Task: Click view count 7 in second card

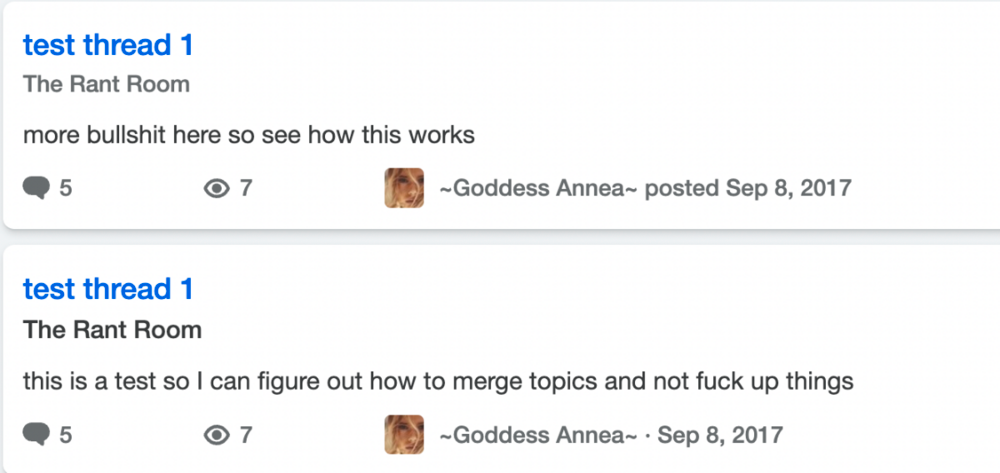Action: click(x=246, y=435)
